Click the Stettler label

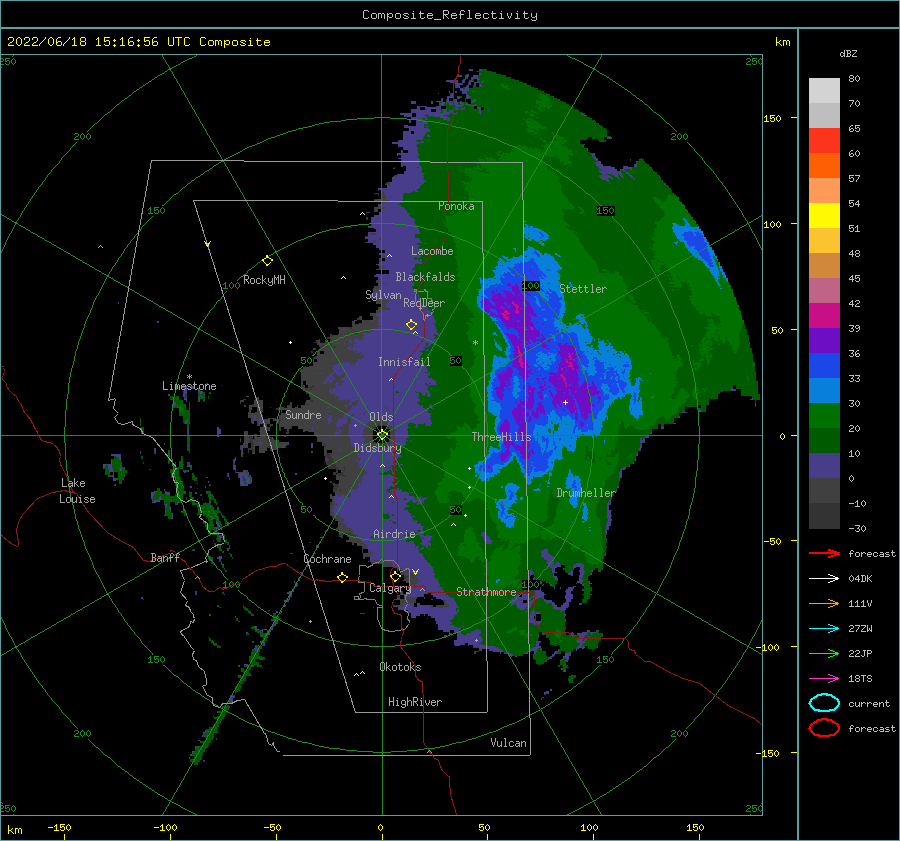click(583, 289)
